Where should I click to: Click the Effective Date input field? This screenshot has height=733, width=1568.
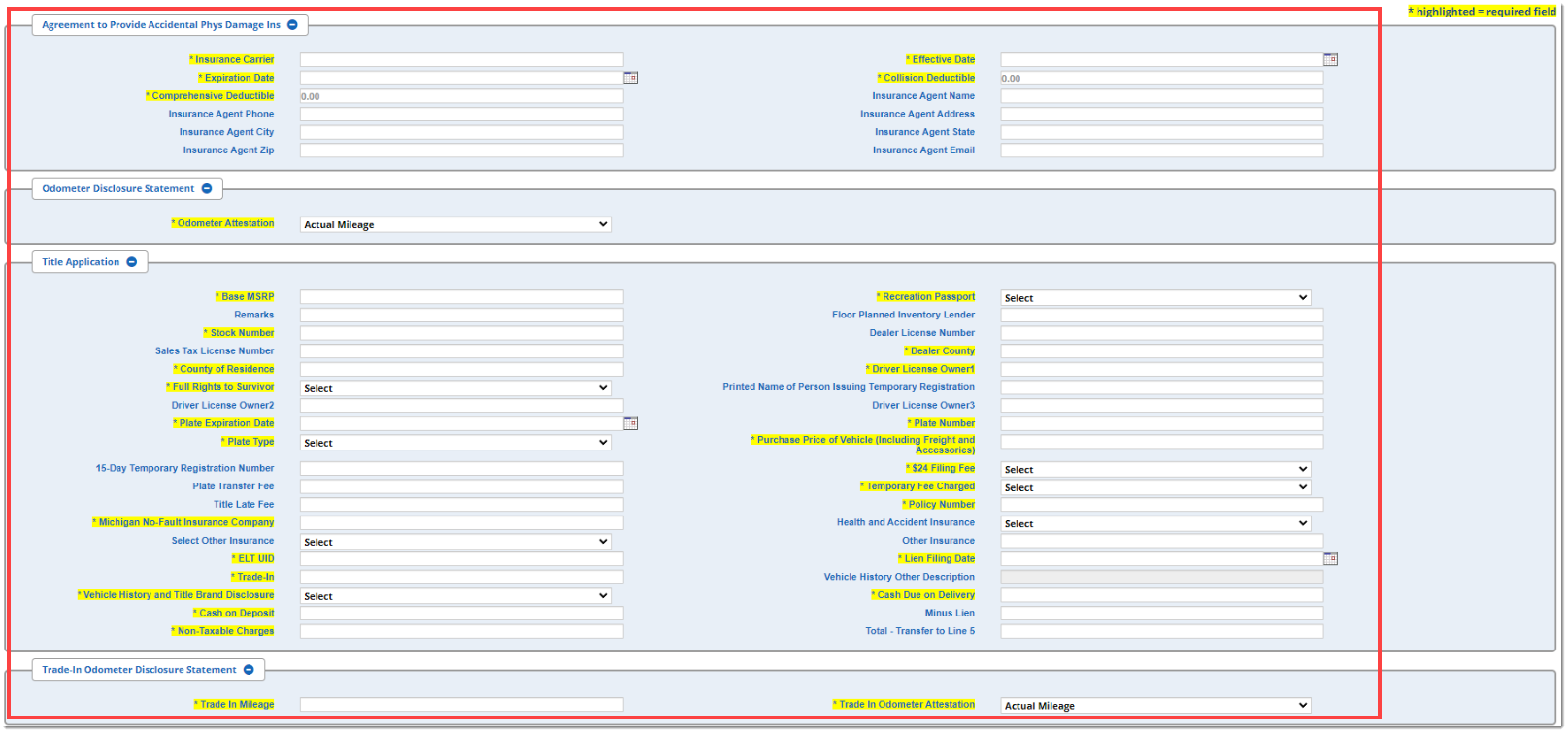[1162, 60]
